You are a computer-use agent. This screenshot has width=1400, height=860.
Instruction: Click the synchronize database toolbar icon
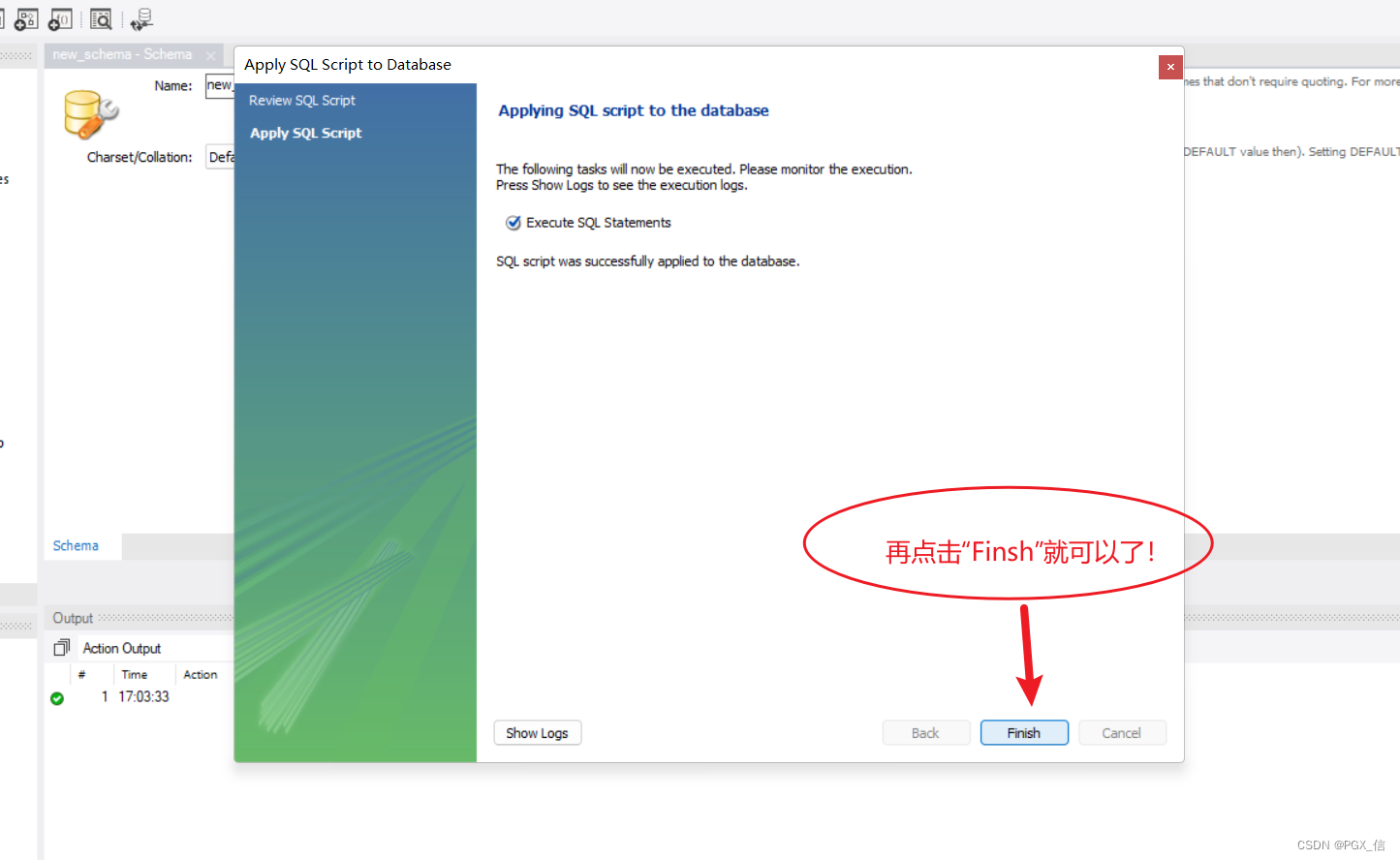pyautogui.click(x=141, y=18)
